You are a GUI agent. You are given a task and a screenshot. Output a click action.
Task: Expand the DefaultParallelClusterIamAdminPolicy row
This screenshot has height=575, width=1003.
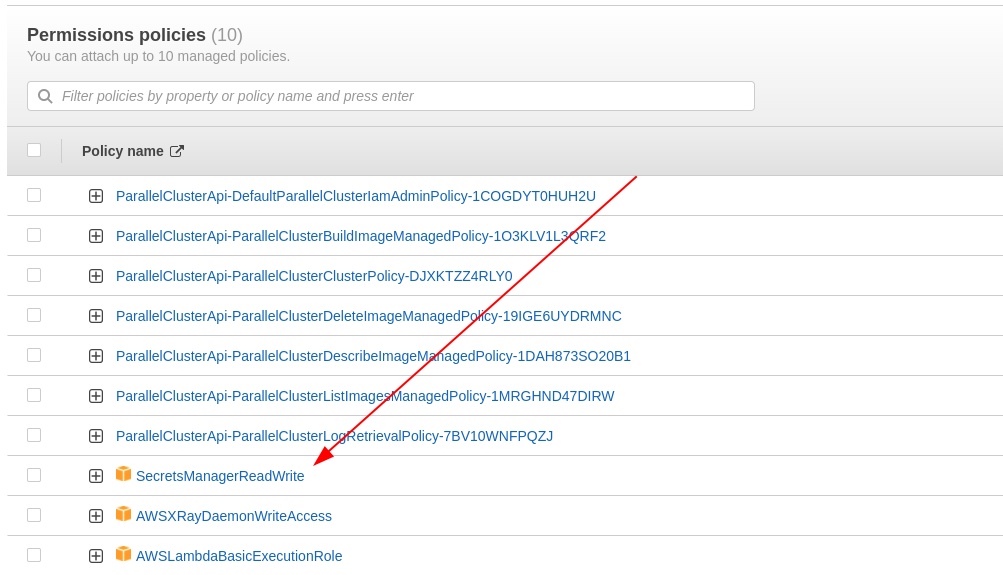coord(96,196)
